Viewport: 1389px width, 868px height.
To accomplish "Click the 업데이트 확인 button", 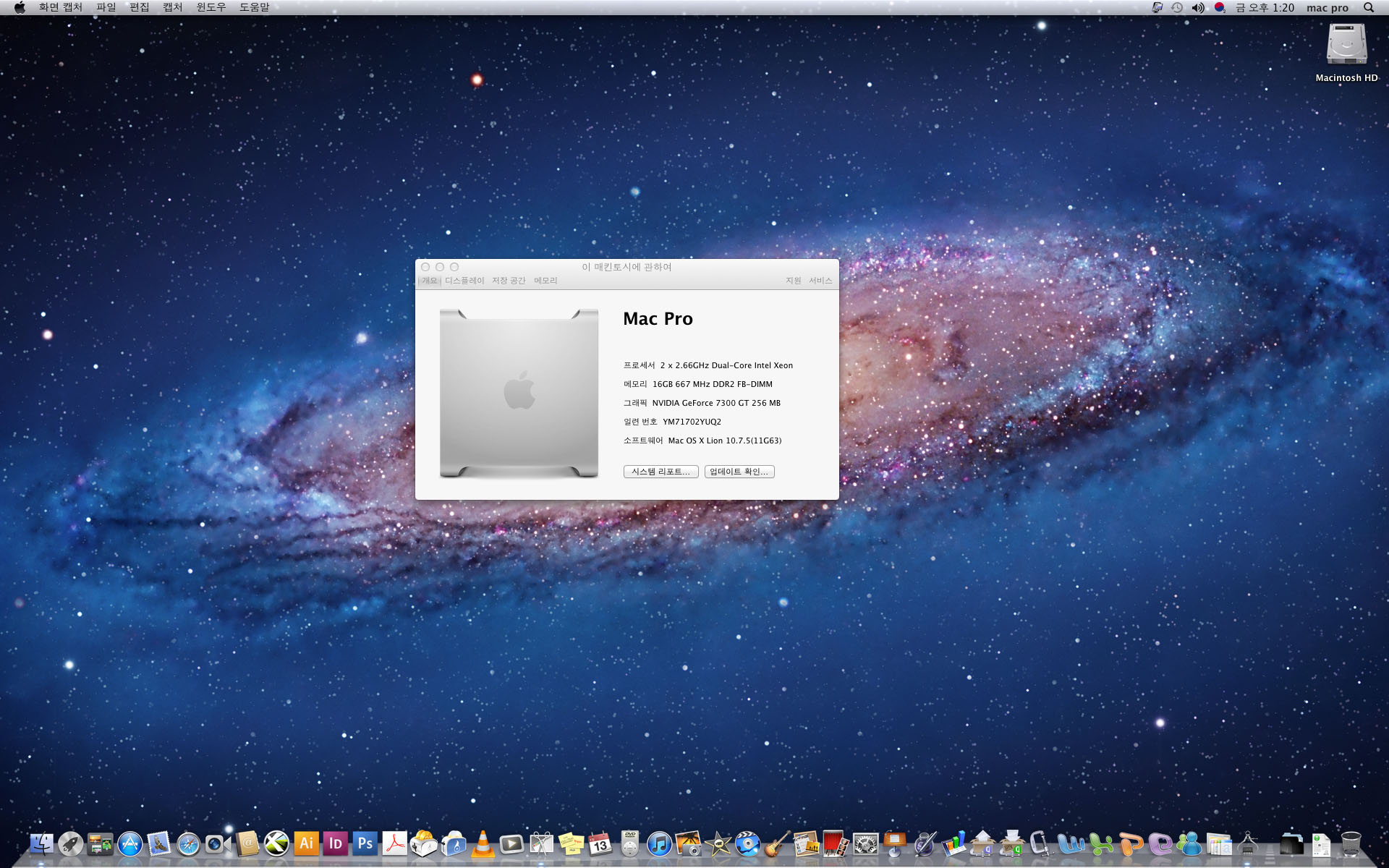I will 739,472.
